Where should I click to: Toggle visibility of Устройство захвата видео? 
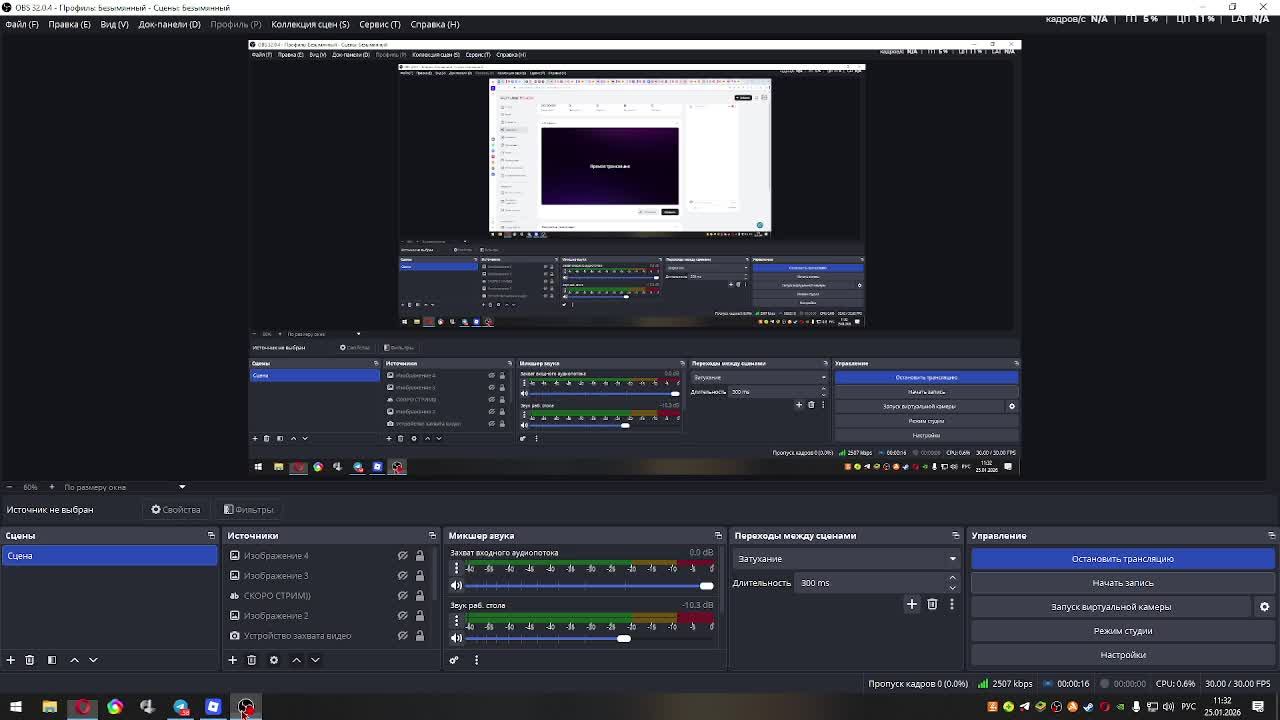coord(403,636)
